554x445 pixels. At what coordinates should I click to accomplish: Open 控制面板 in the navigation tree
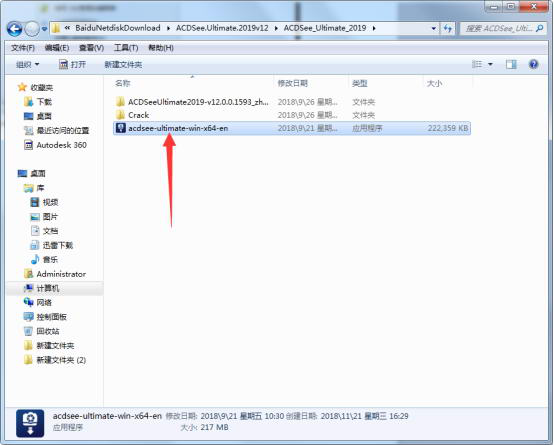52,317
